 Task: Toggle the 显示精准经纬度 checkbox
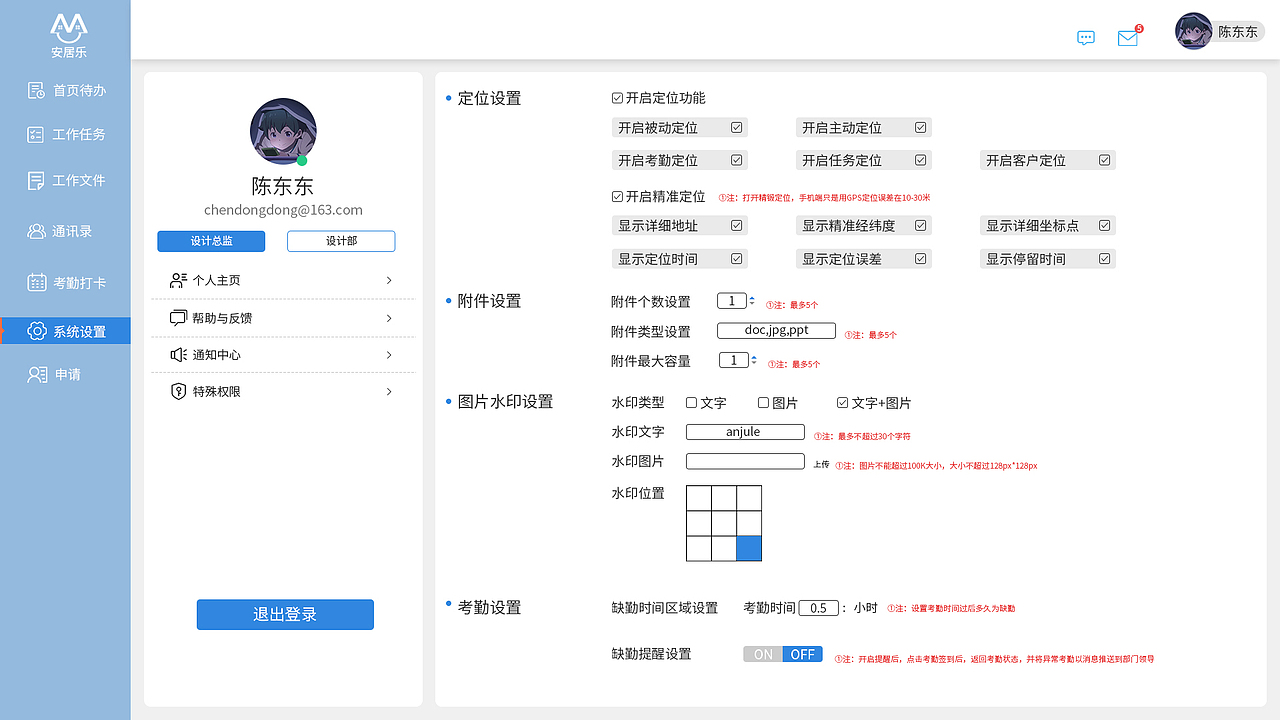point(921,226)
